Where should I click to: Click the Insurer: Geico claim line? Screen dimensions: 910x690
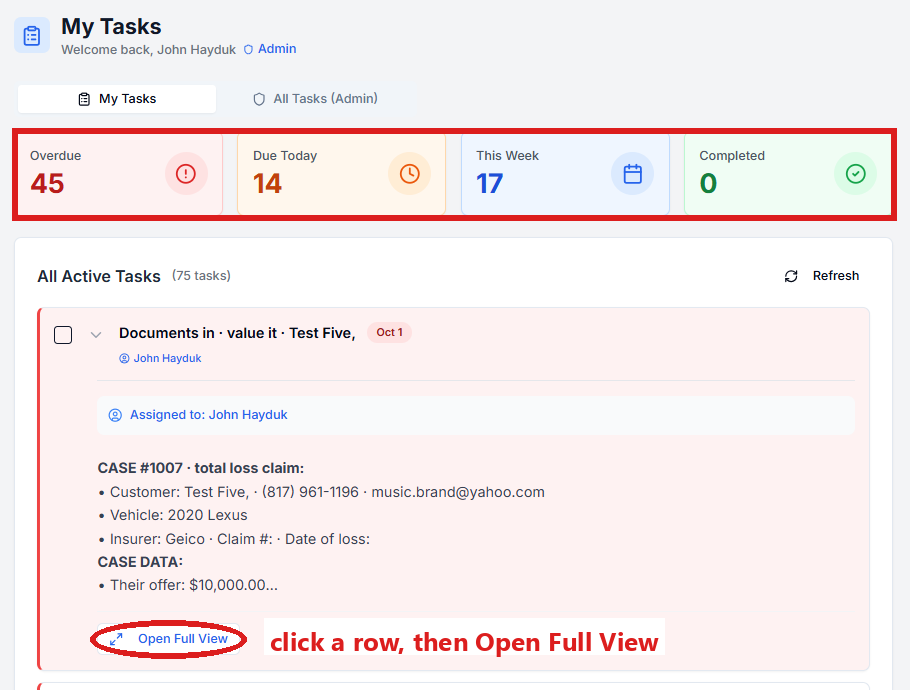coord(234,539)
